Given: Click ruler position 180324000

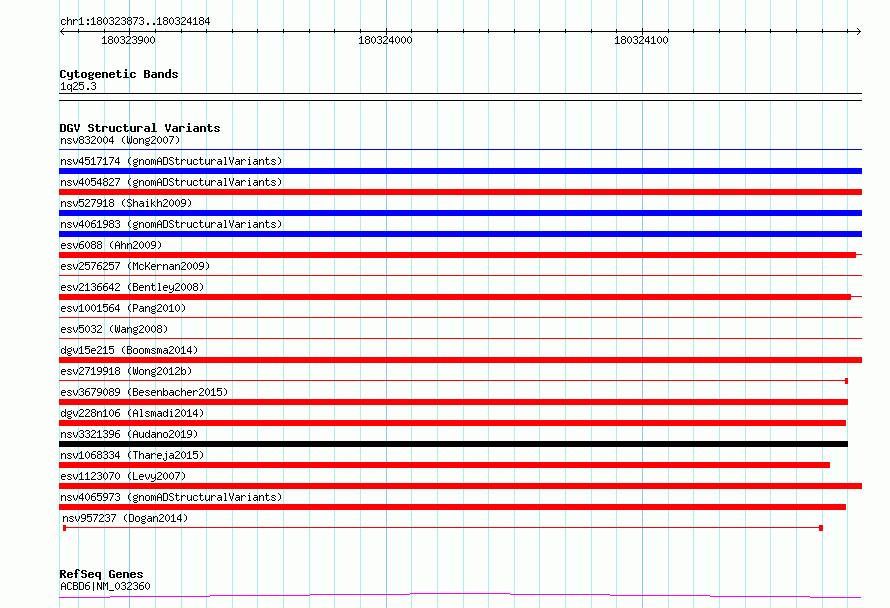Looking at the screenshot, I should [385, 40].
